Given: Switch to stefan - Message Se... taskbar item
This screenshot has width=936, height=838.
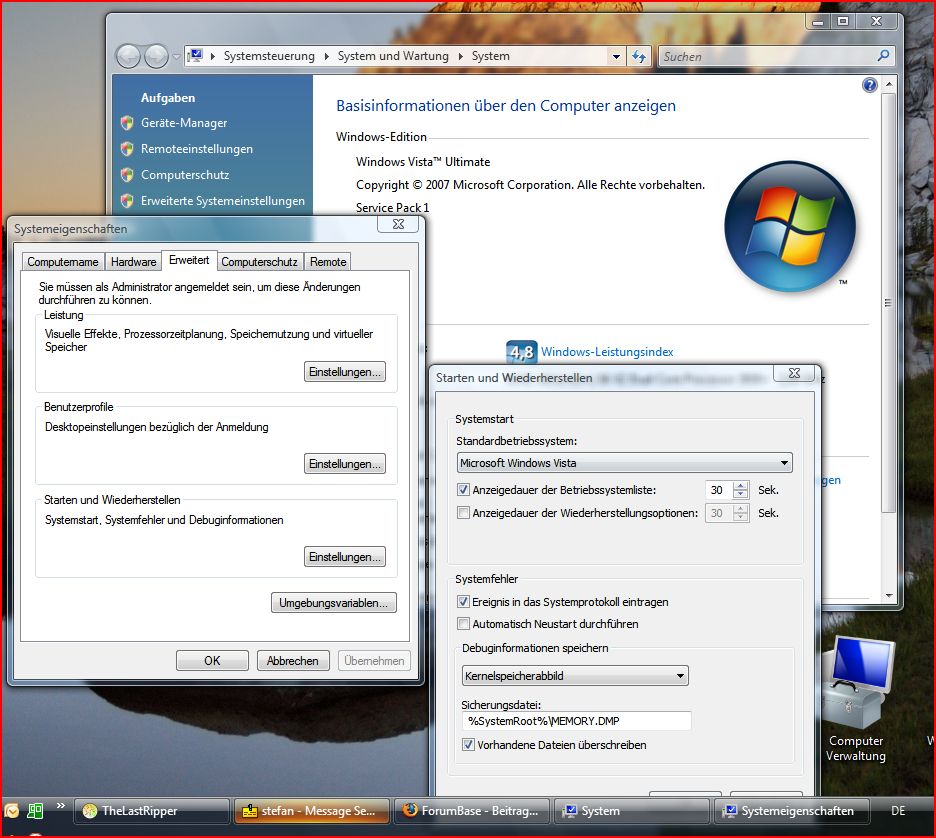Looking at the screenshot, I should pos(312,811).
